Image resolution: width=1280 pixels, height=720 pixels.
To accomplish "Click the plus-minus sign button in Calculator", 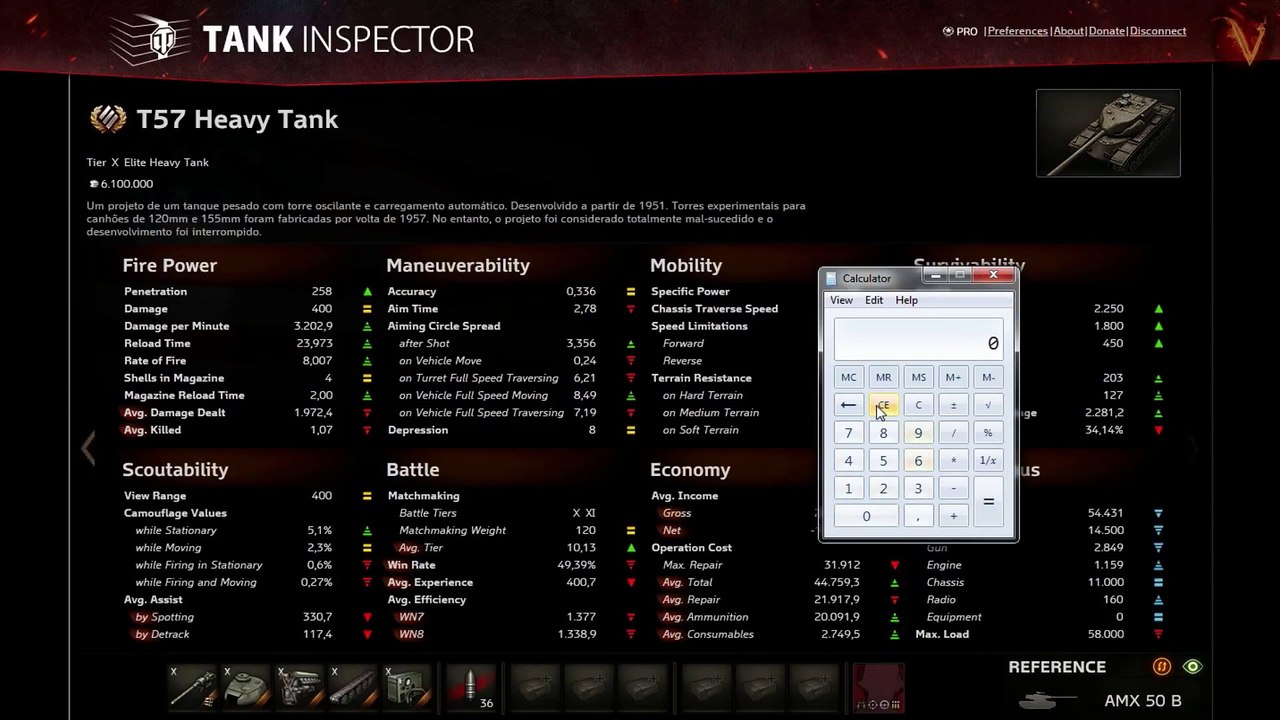I will [x=953, y=405].
